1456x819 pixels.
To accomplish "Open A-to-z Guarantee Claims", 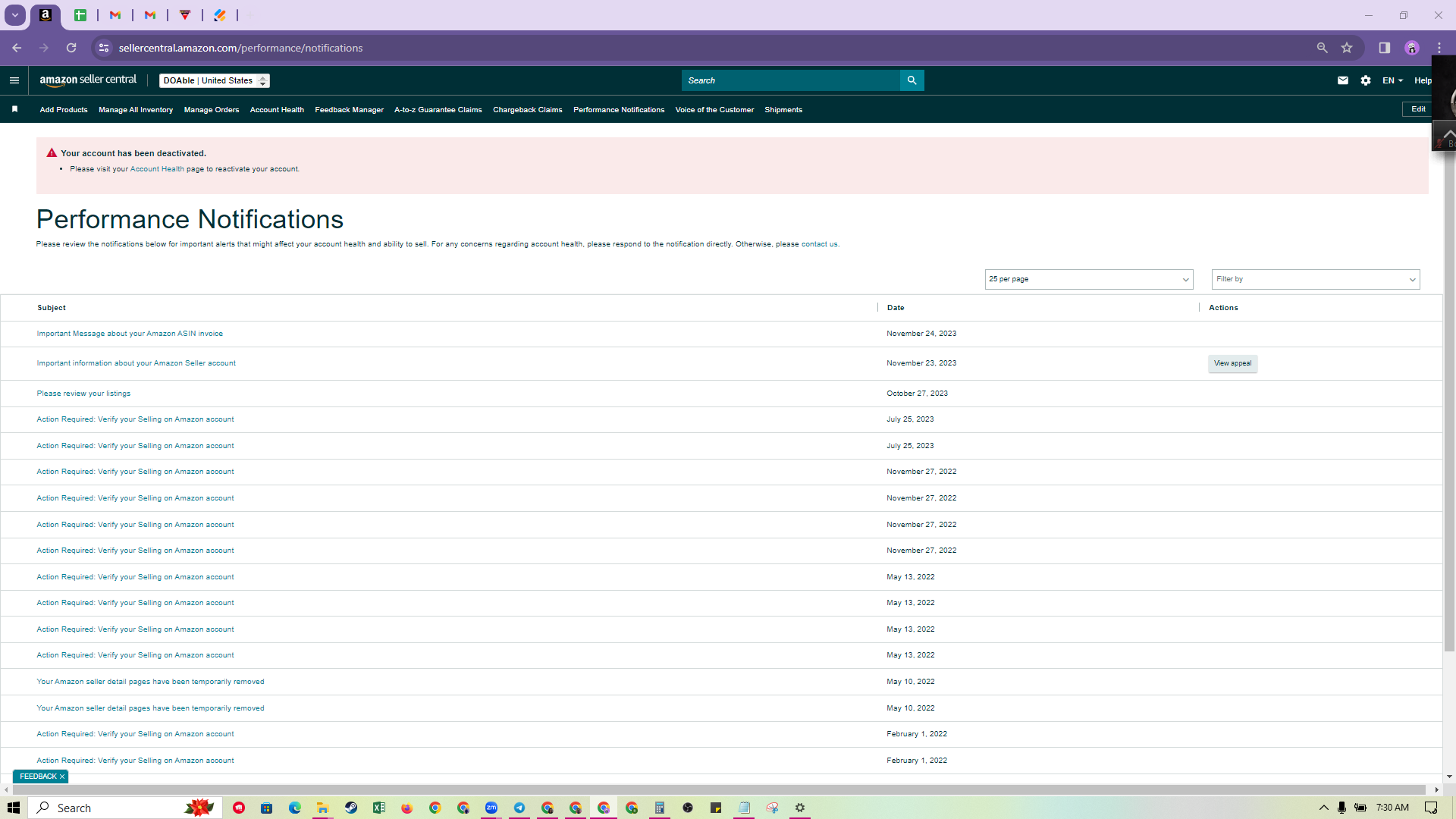I will (438, 110).
